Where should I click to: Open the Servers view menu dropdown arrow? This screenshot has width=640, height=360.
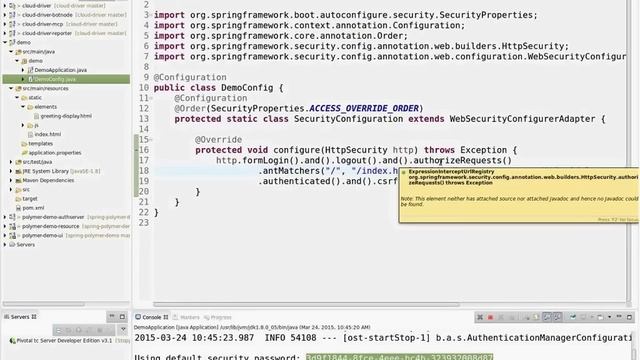click(122, 329)
